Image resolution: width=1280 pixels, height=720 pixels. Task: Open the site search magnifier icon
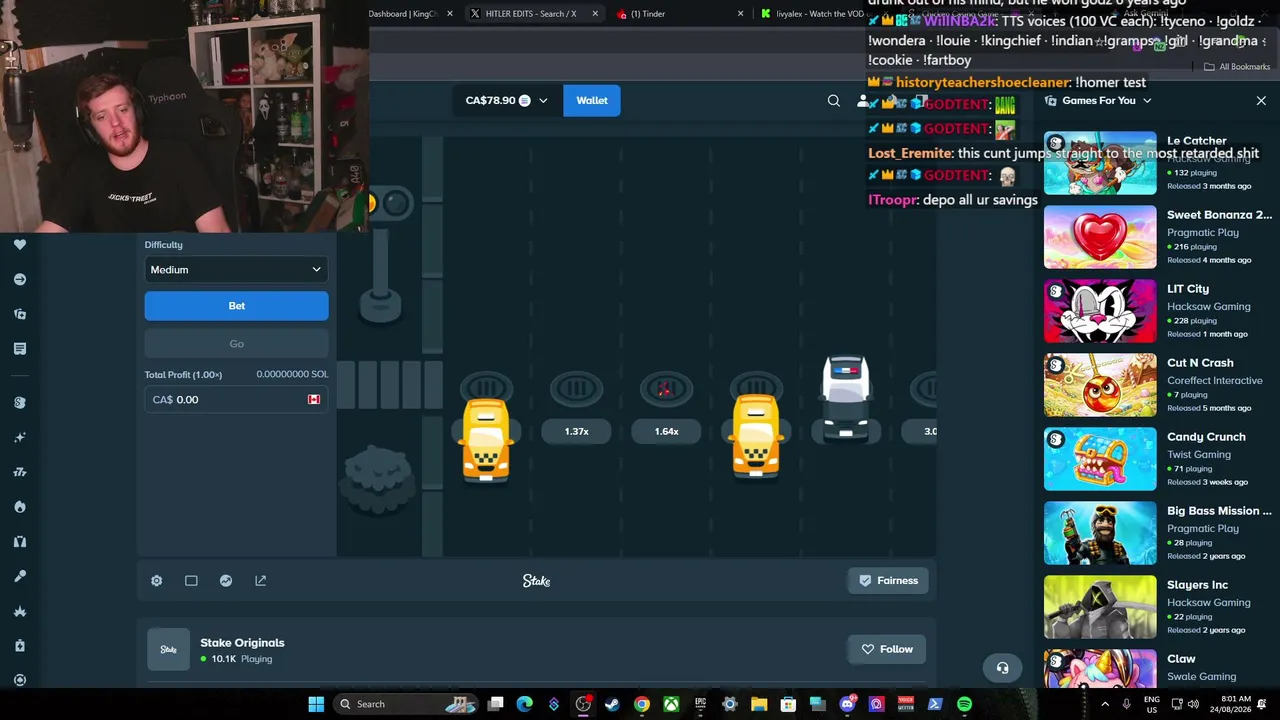(x=834, y=100)
